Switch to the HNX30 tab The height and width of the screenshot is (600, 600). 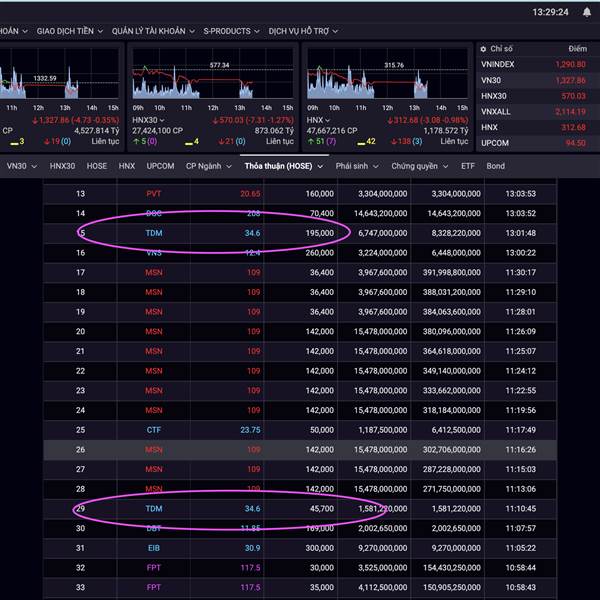coord(62,166)
